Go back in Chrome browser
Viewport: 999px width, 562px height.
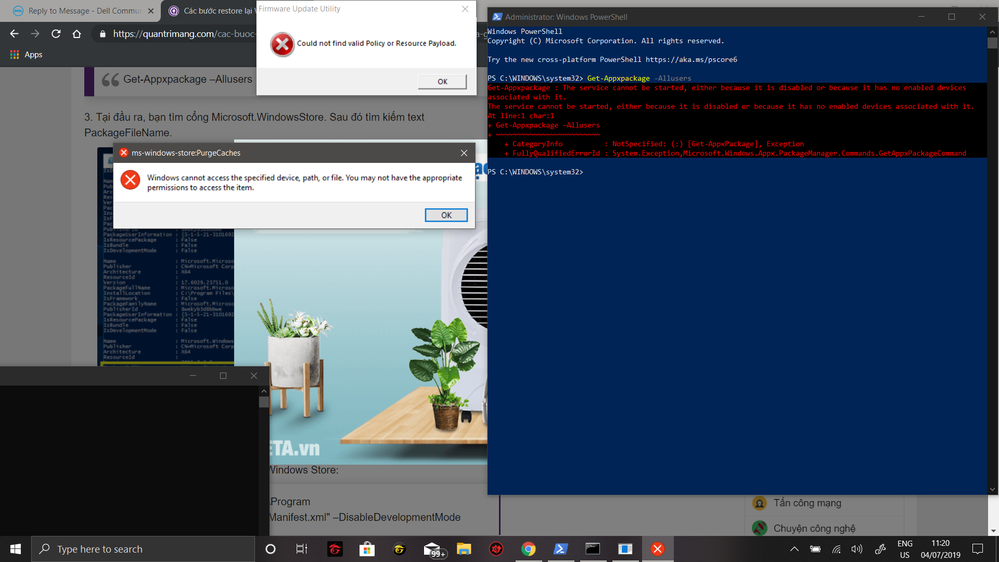14,34
